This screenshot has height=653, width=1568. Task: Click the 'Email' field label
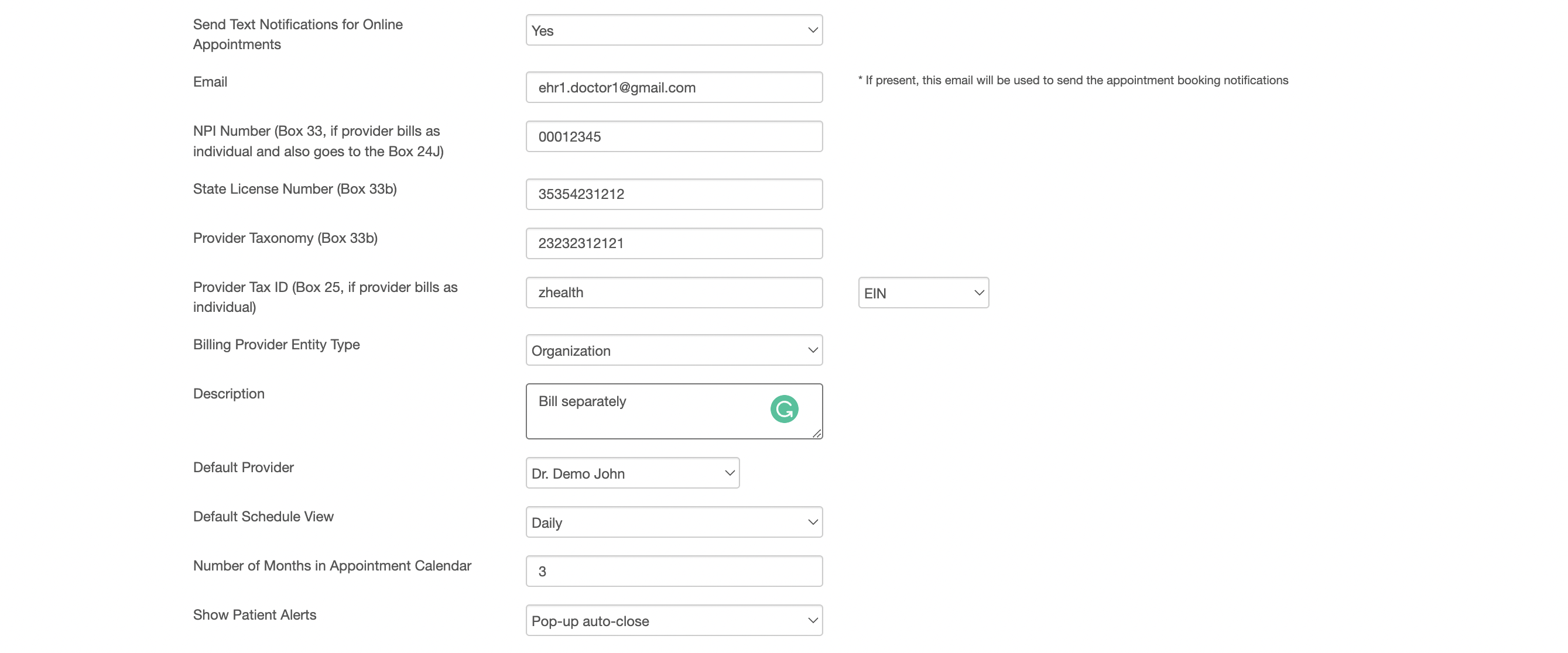pyautogui.click(x=210, y=81)
